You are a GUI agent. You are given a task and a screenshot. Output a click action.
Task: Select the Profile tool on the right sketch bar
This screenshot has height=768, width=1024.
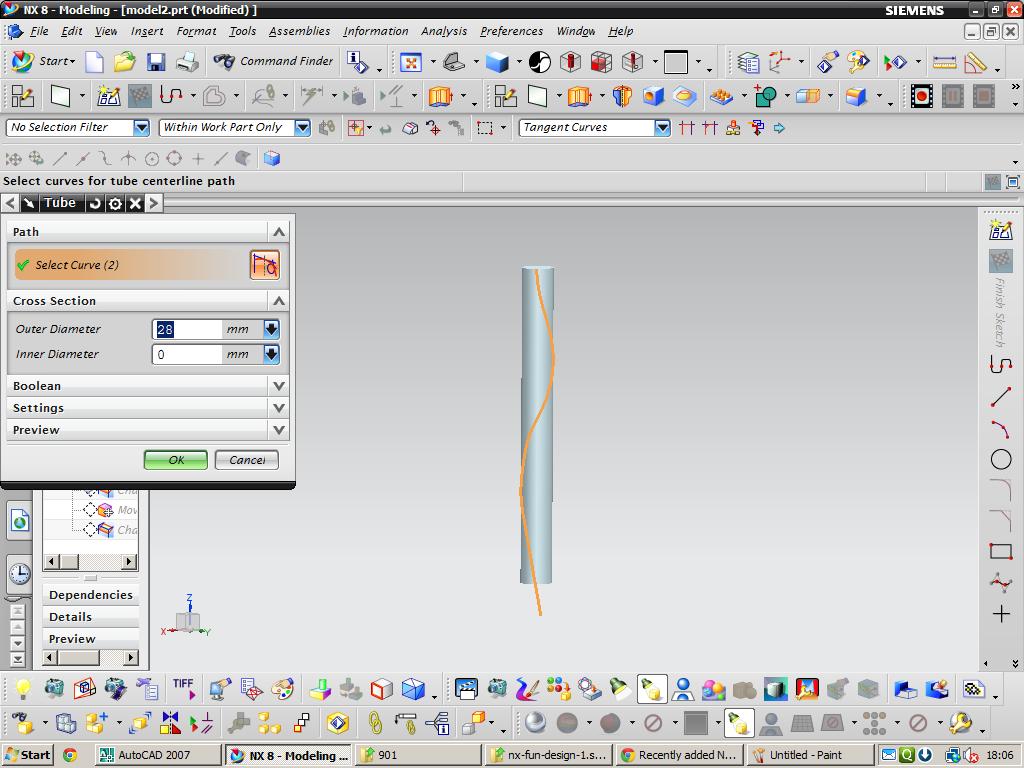pyautogui.click(x=1000, y=364)
